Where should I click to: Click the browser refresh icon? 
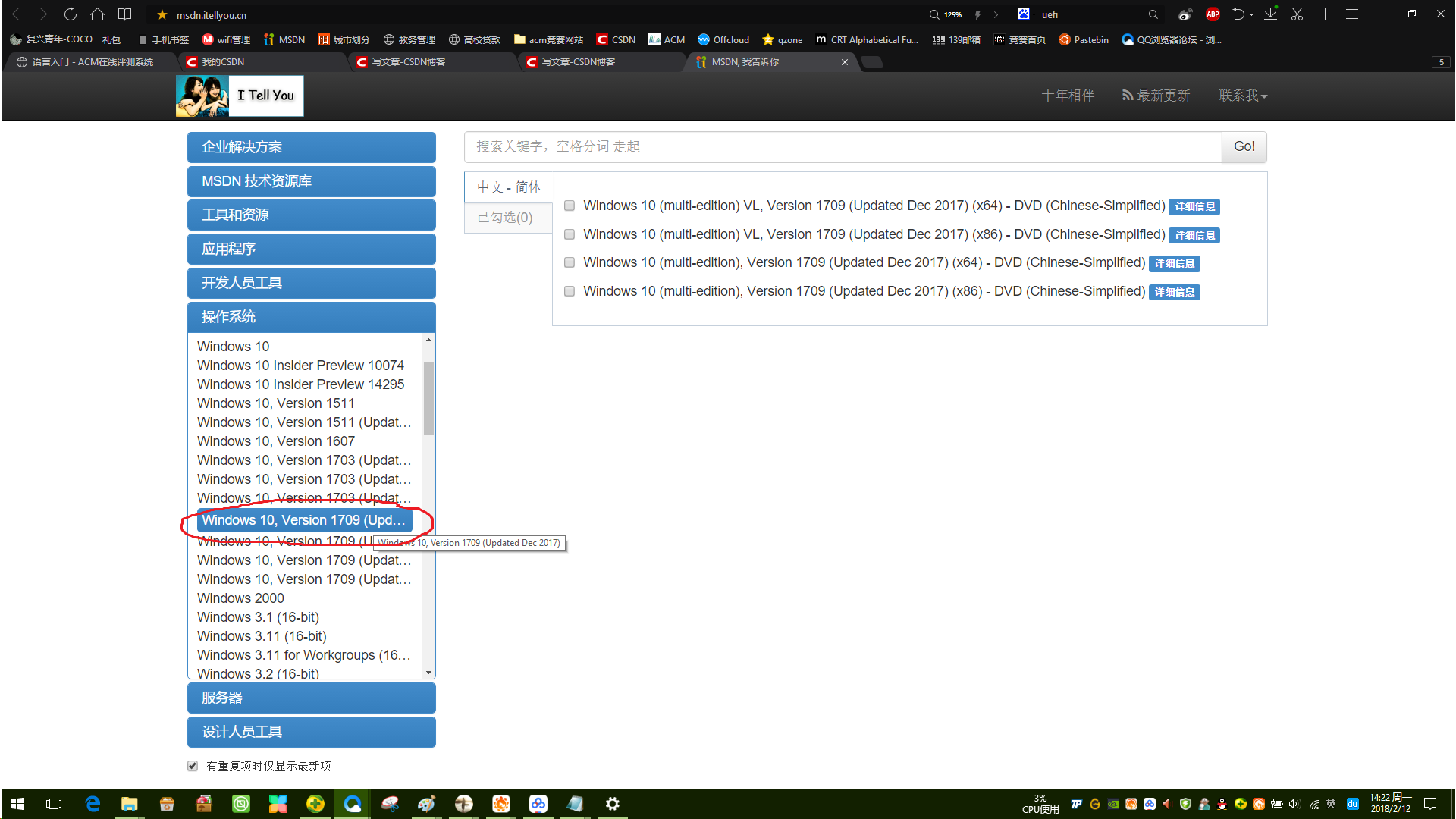70,14
